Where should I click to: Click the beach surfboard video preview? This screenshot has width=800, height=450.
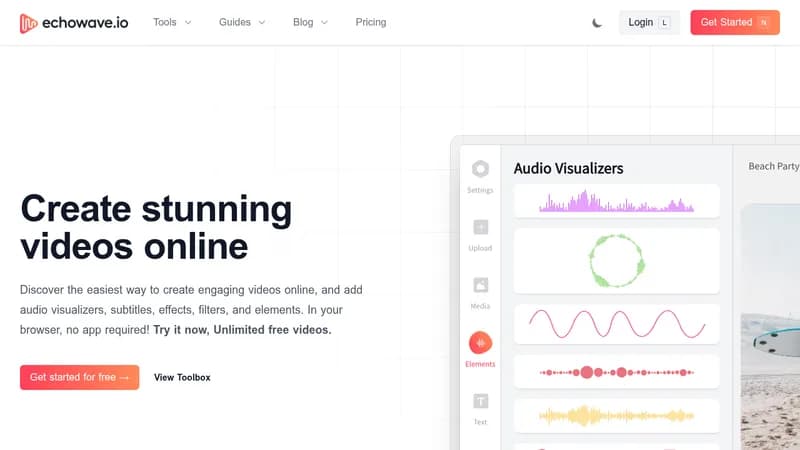click(x=770, y=327)
